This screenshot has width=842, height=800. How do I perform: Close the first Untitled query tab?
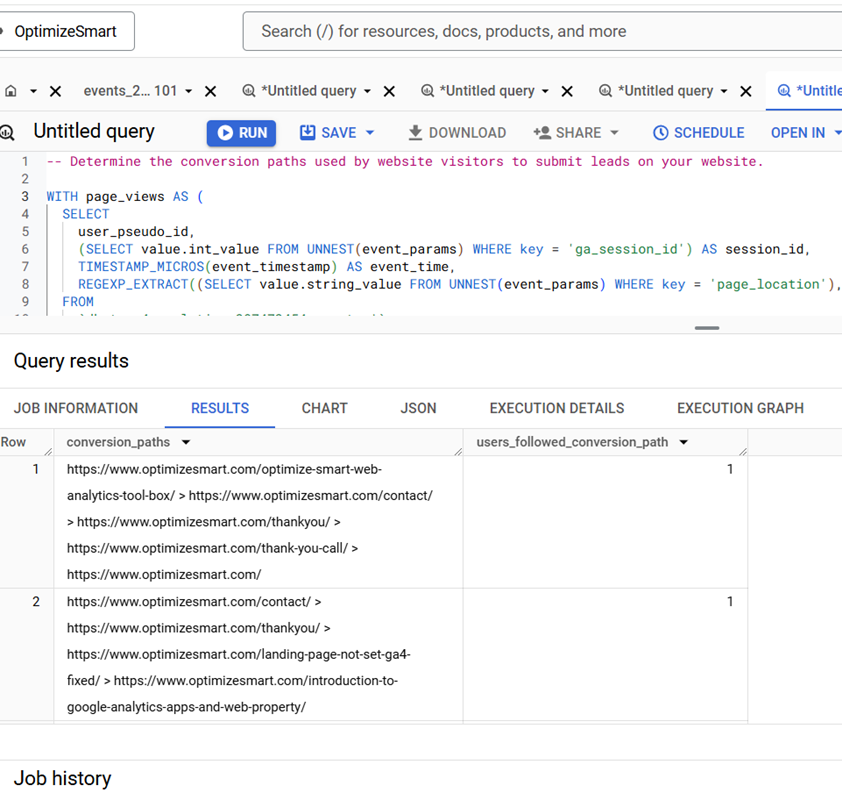[x=388, y=90]
